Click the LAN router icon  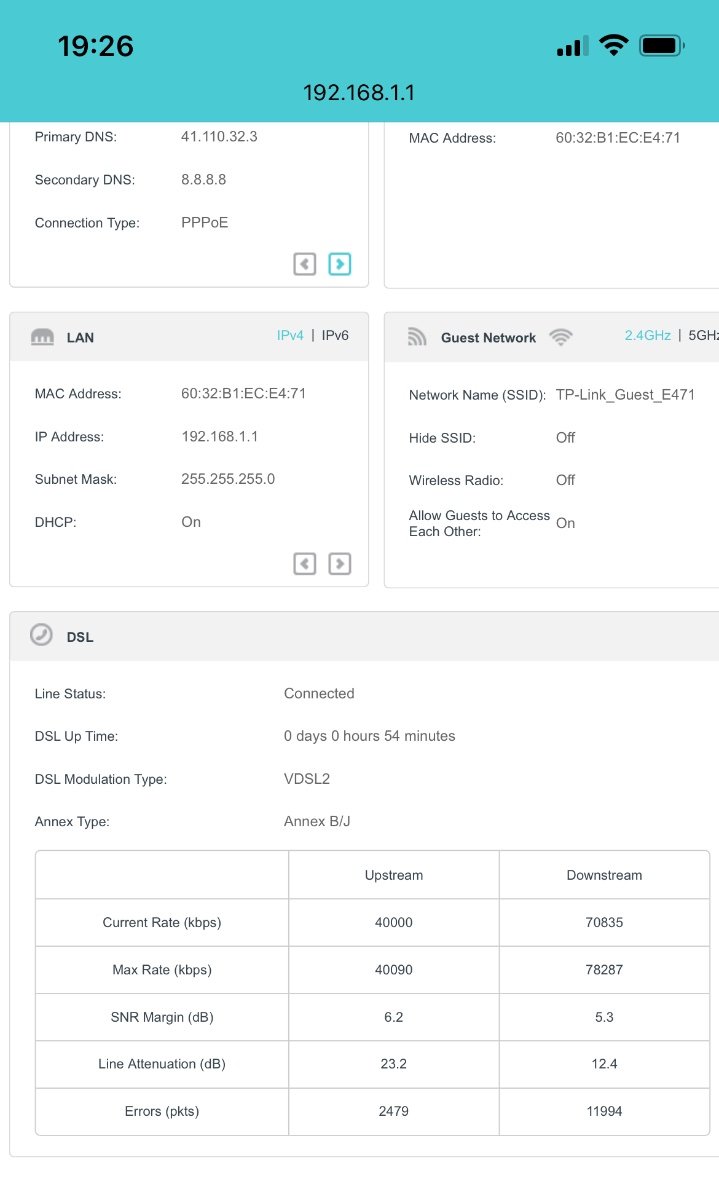(42, 337)
